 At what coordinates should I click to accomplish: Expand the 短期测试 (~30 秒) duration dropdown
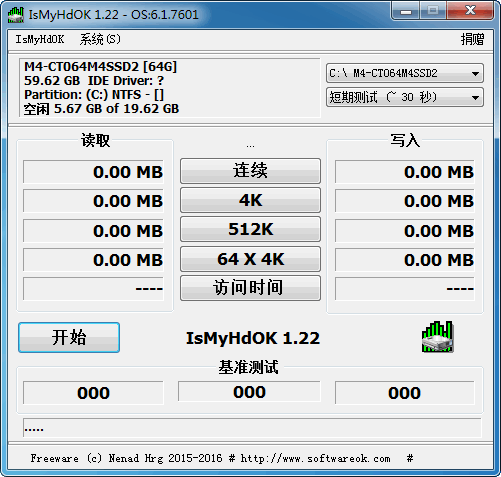(405, 97)
